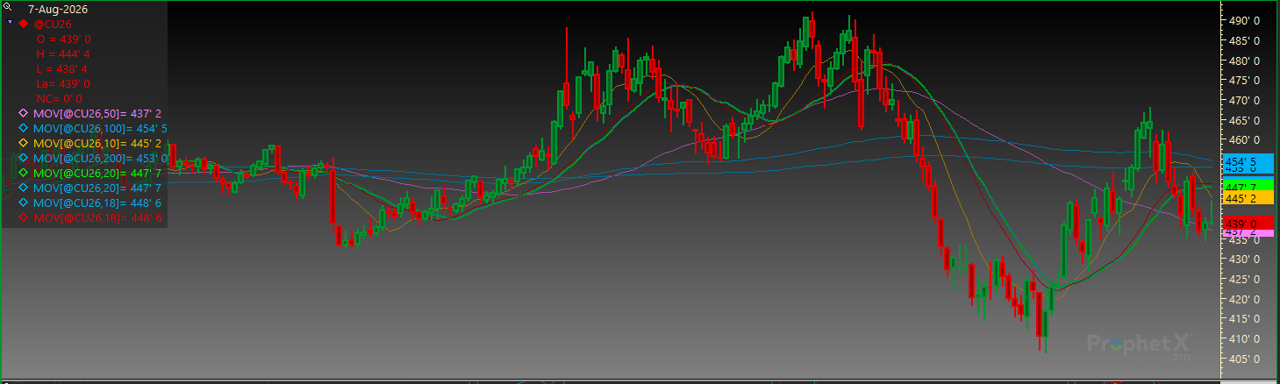
Task: Click the 7-Aug-2026 date header
Action: click(58, 8)
